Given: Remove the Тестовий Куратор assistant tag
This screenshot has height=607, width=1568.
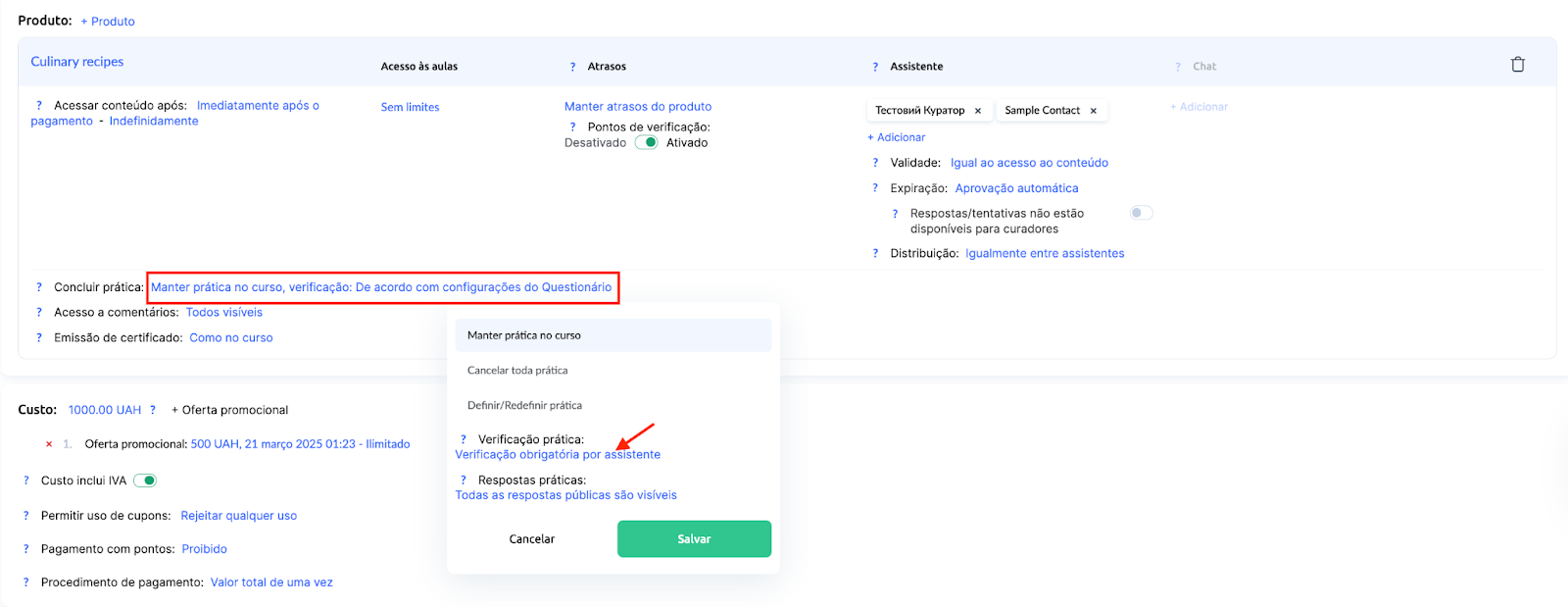Looking at the screenshot, I should 978,111.
